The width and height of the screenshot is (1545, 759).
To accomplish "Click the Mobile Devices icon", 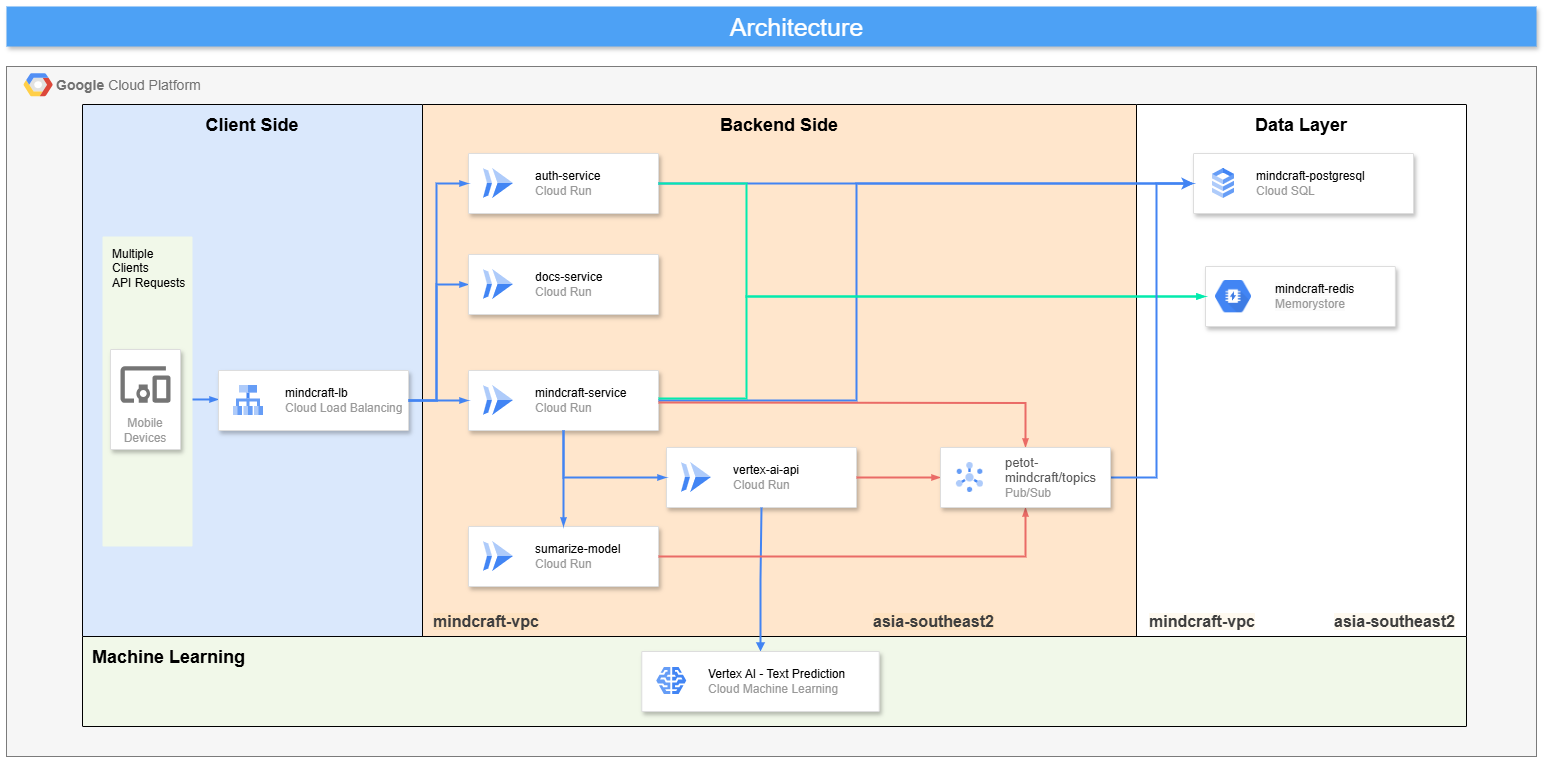I will tap(145, 387).
